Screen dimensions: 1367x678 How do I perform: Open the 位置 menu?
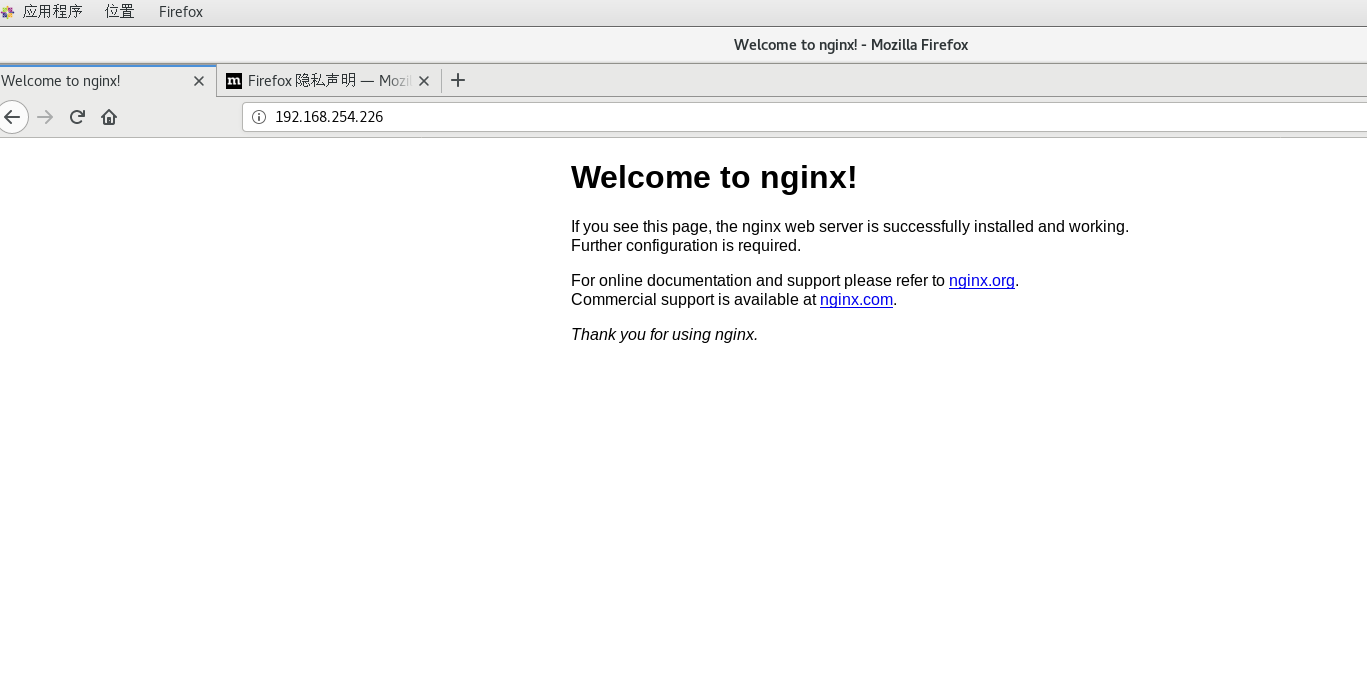(120, 12)
